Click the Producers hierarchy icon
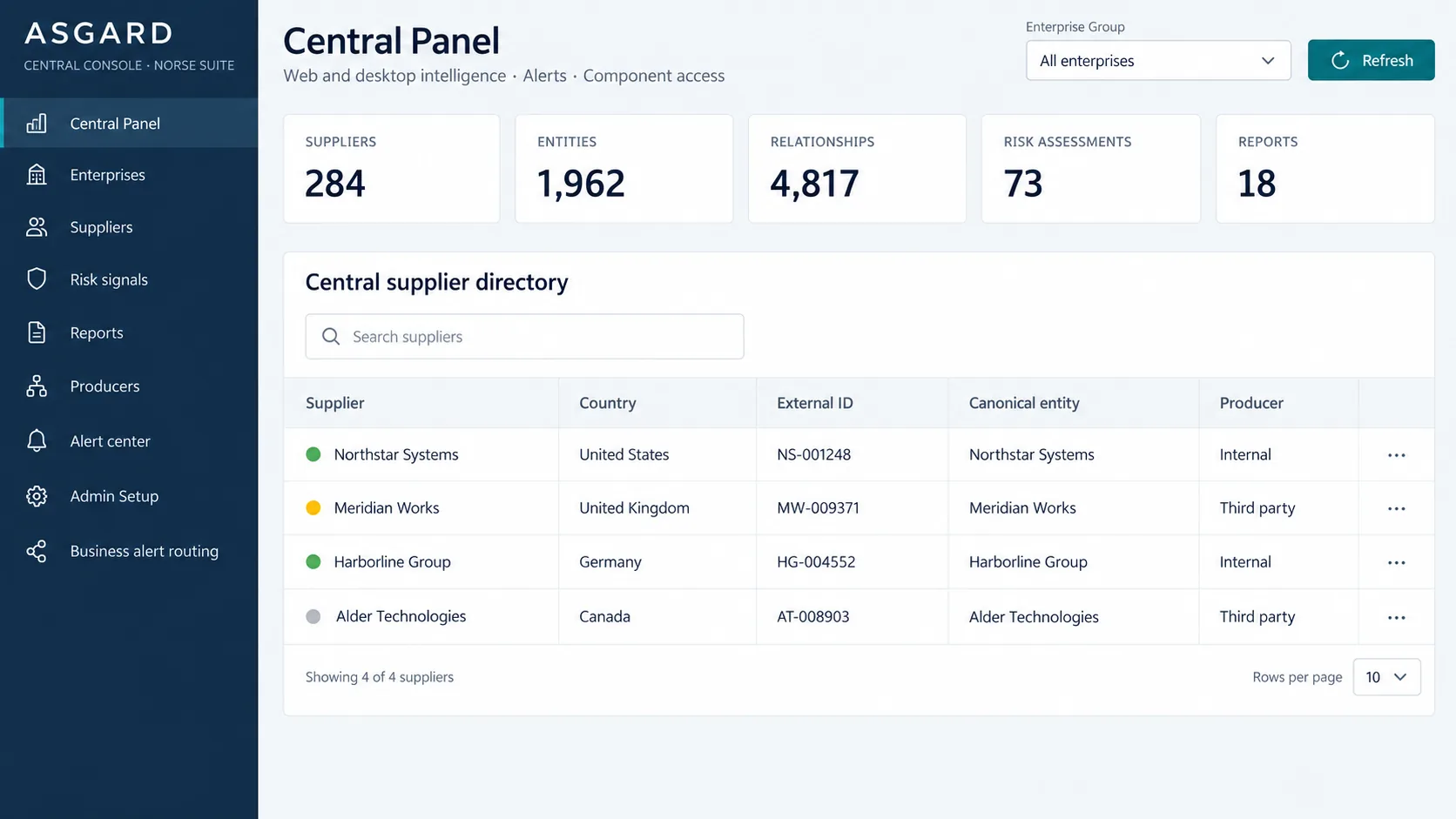1456x819 pixels. (x=37, y=386)
